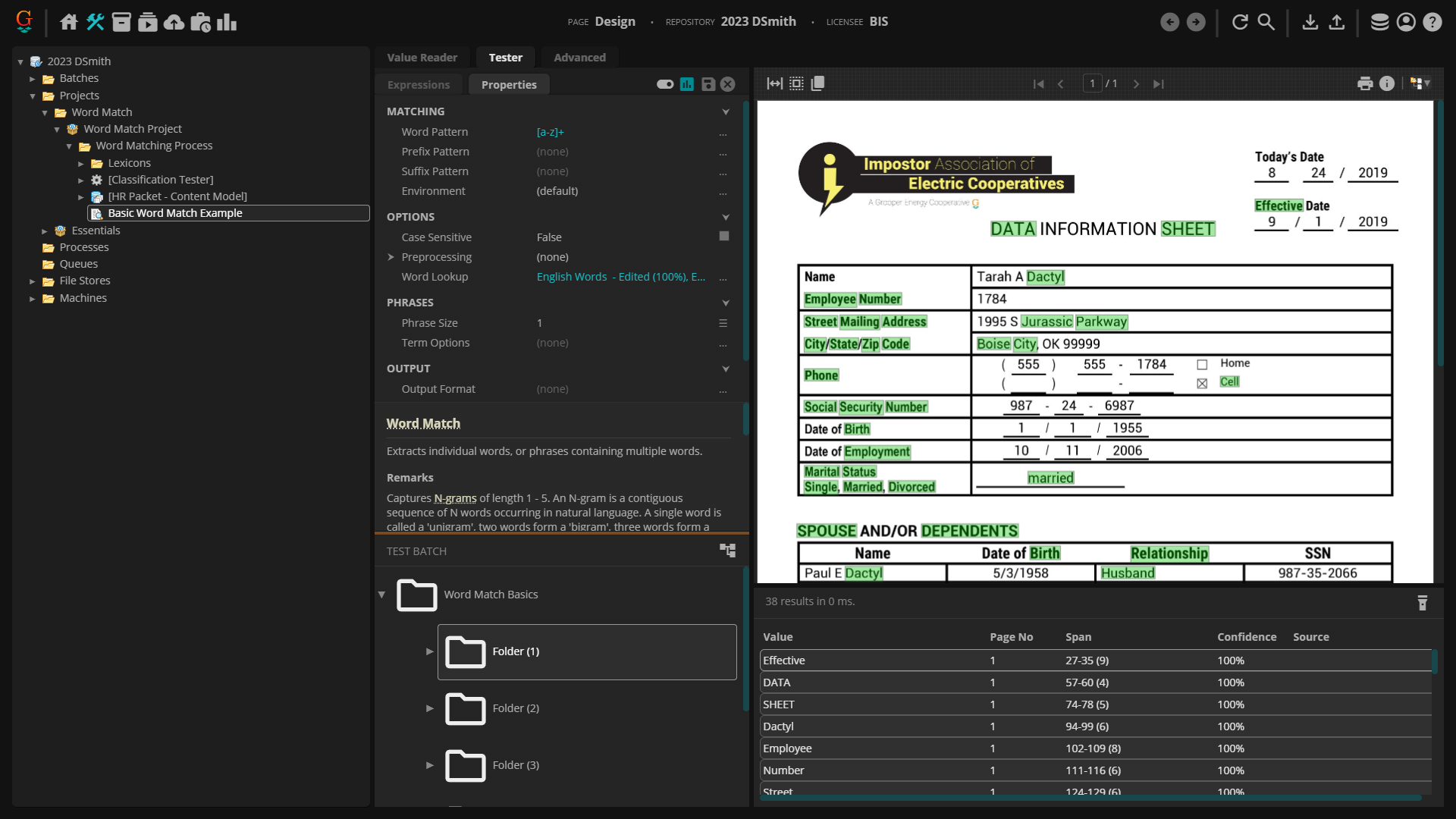
Task: Switch to the Expressions tab
Action: click(419, 85)
